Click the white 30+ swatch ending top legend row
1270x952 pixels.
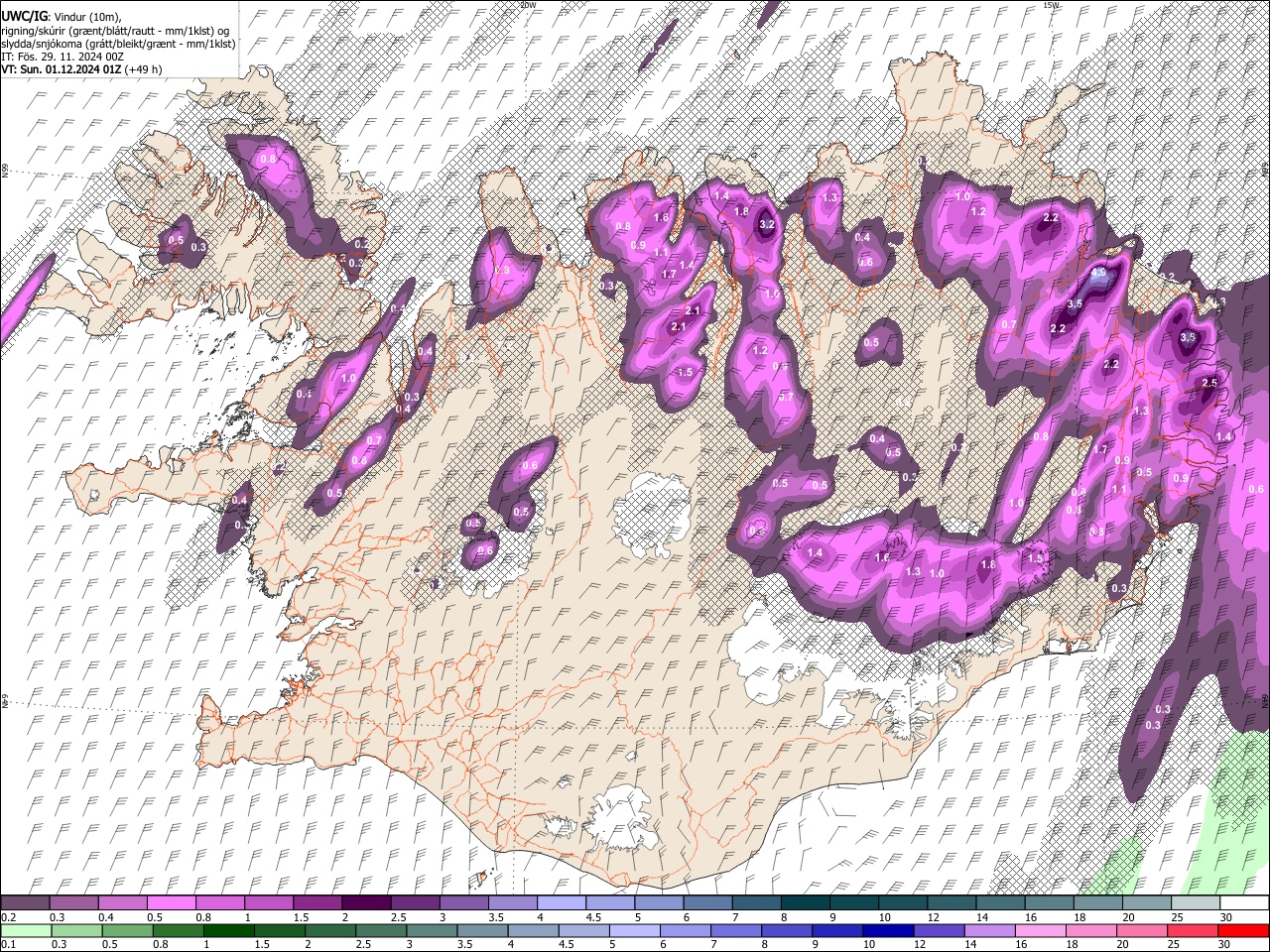pos(1244,902)
